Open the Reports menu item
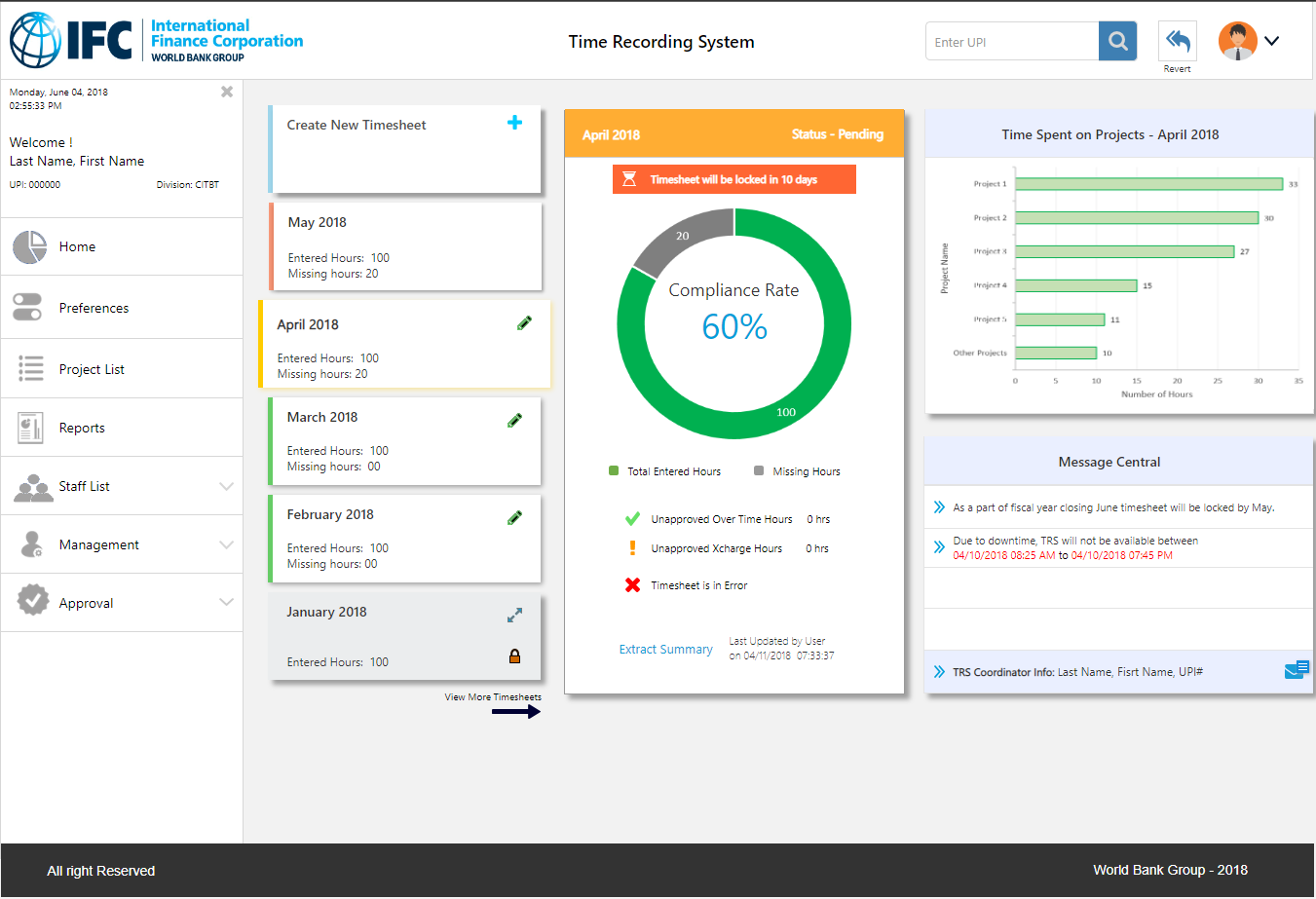The width and height of the screenshot is (1316, 899). coord(82,428)
